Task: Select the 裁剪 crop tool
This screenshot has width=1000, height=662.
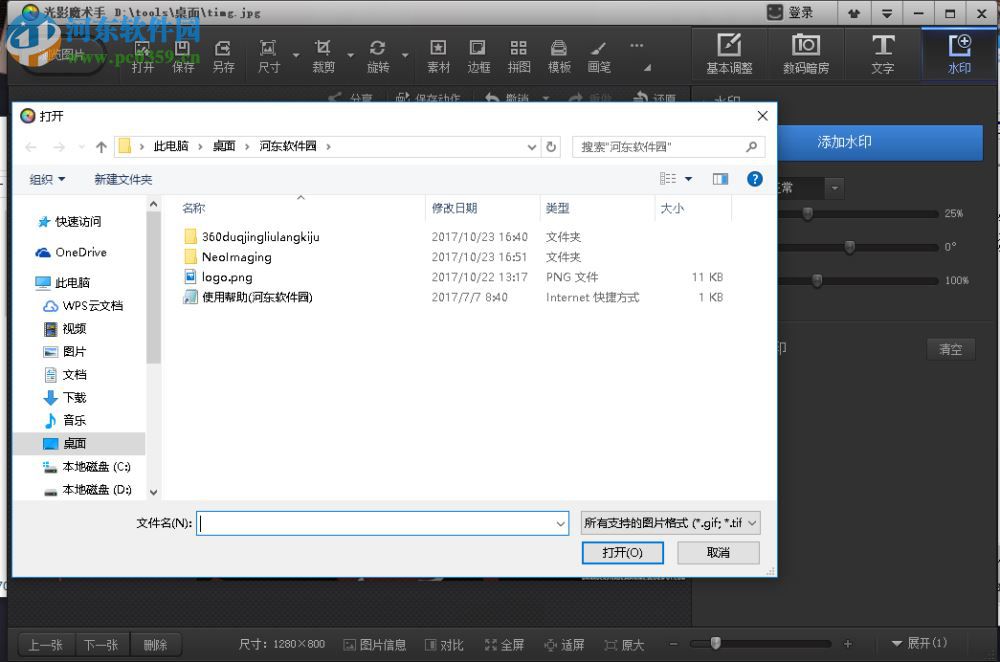Action: (x=322, y=55)
